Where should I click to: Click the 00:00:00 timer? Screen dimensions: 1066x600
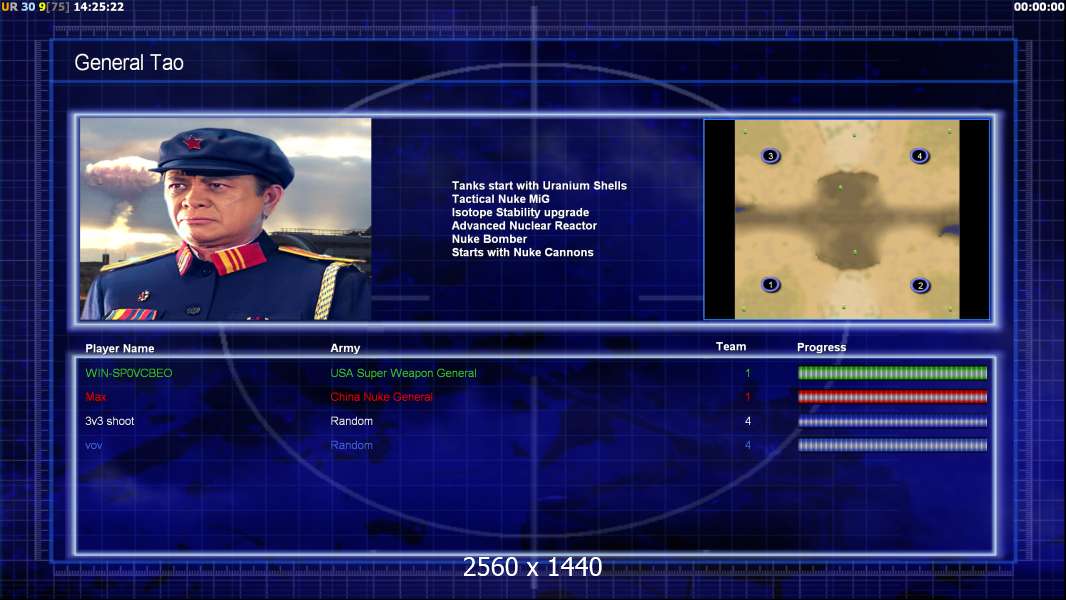[x=1039, y=7]
